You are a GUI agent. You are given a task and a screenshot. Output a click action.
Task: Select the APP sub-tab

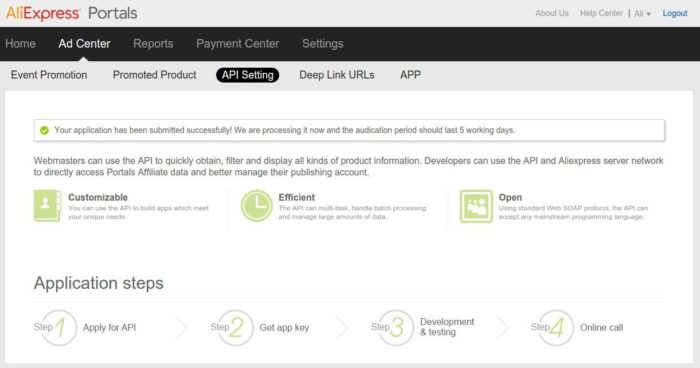pos(410,75)
